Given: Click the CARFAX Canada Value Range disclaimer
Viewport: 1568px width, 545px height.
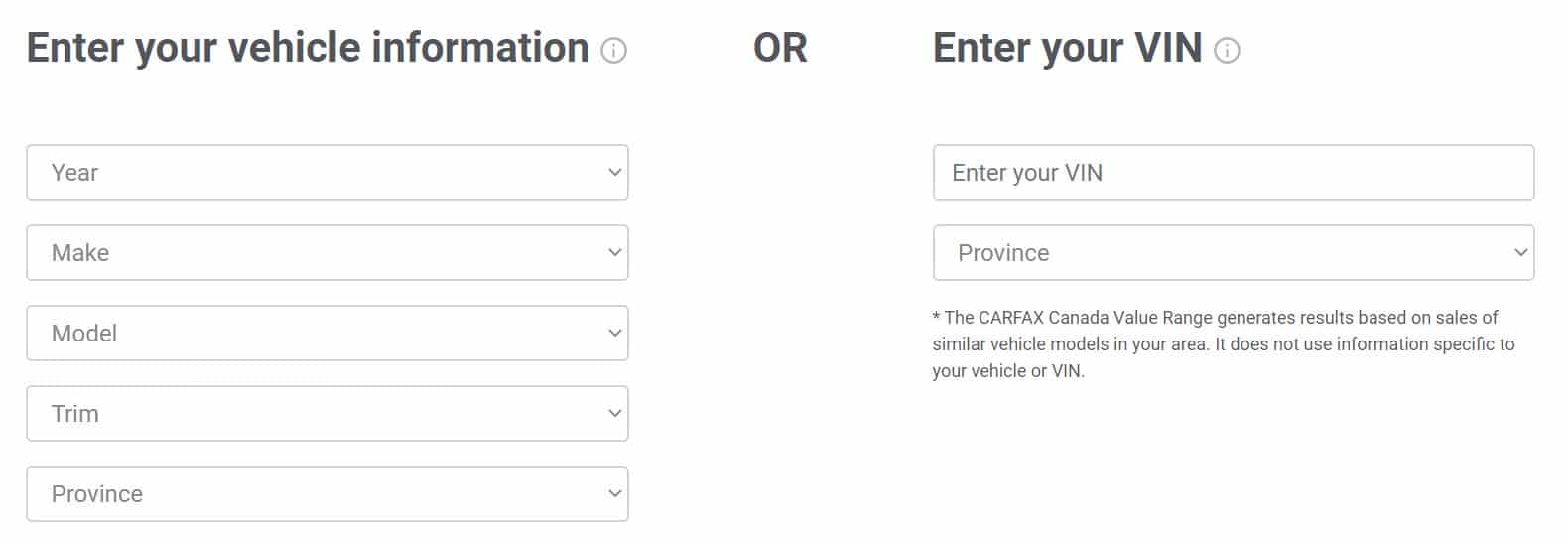Looking at the screenshot, I should coord(1224,344).
